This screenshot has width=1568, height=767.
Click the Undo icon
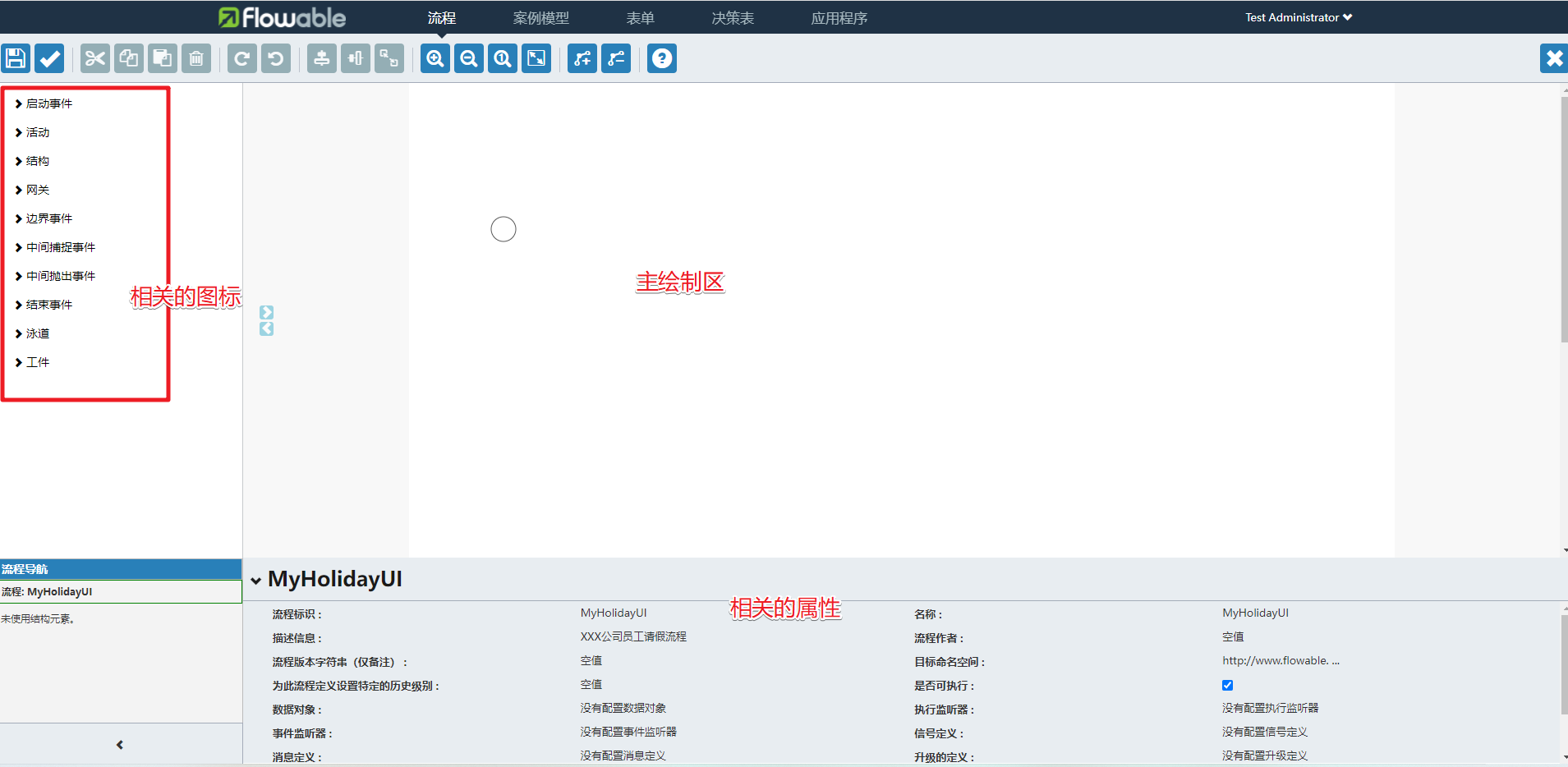[275, 57]
